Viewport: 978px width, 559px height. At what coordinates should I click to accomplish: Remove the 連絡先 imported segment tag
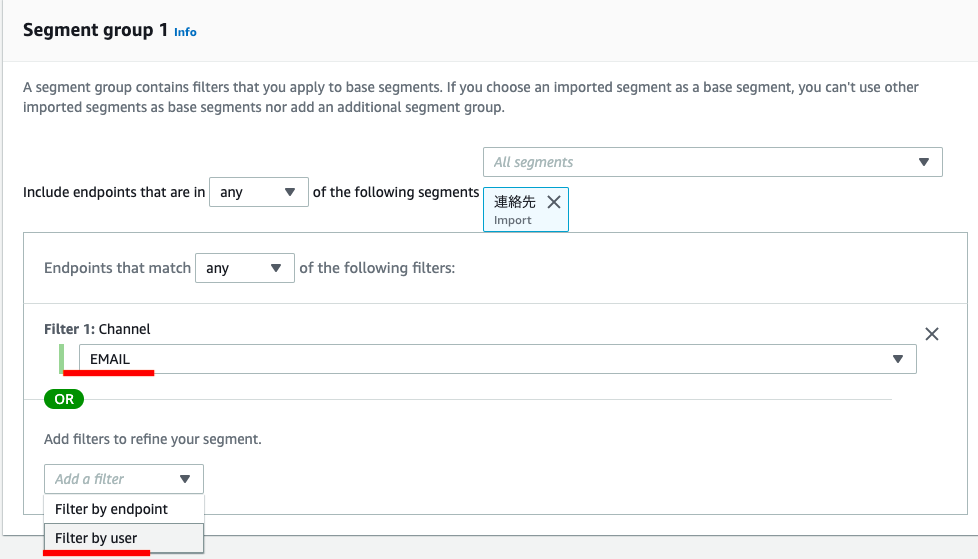(554, 202)
